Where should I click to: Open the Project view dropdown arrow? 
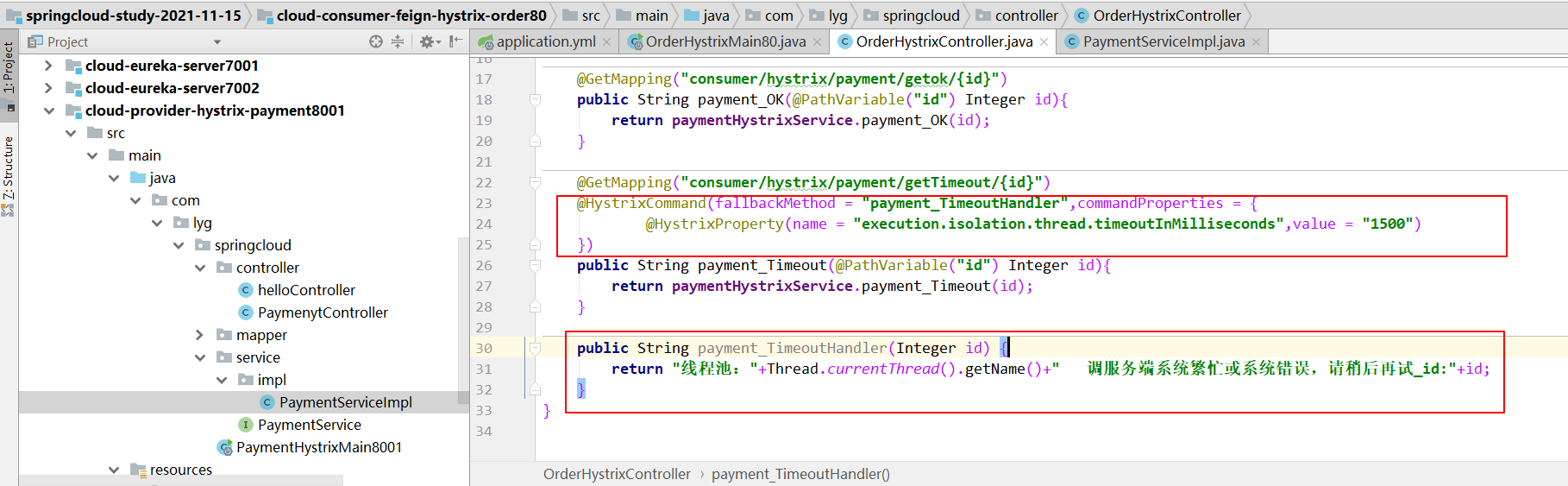point(217,42)
